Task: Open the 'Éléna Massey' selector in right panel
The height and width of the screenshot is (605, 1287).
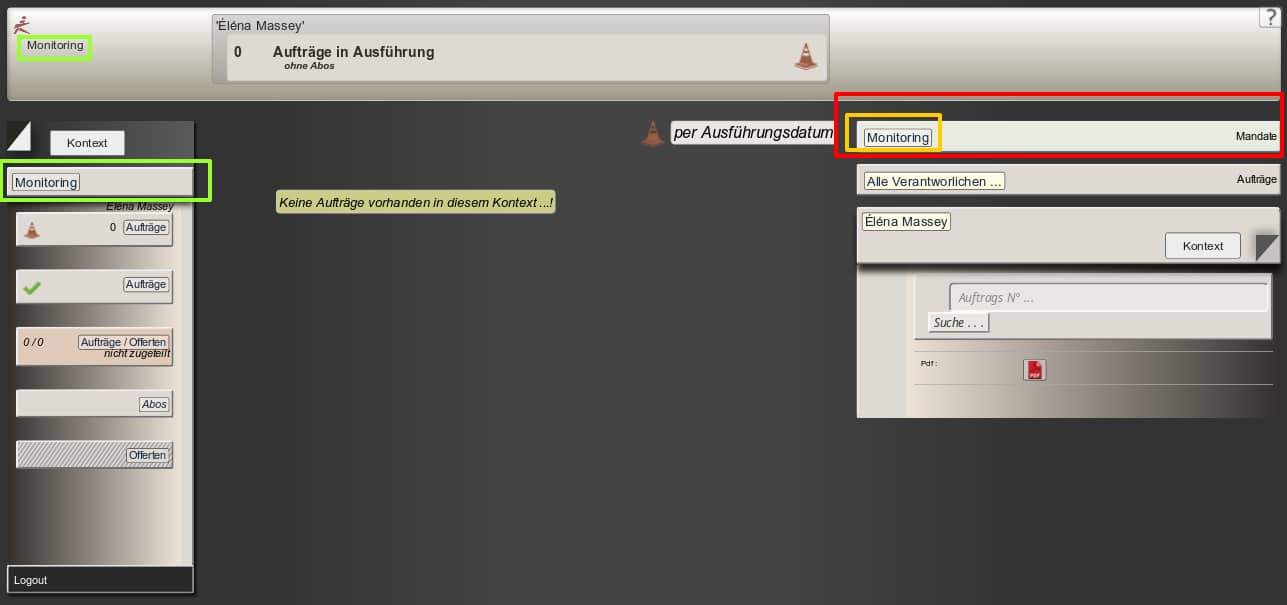Action: (x=906, y=222)
